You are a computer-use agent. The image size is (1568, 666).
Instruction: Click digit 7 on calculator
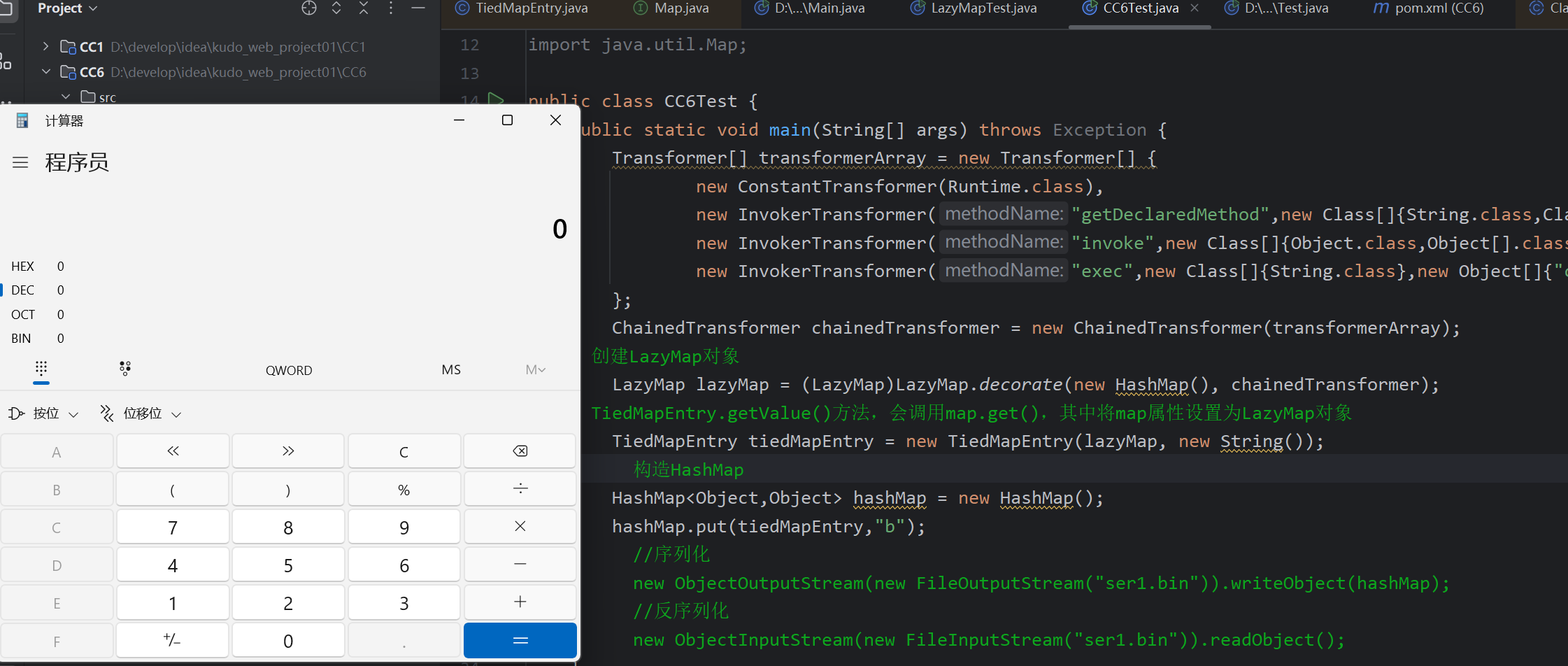[x=173, y=527]
